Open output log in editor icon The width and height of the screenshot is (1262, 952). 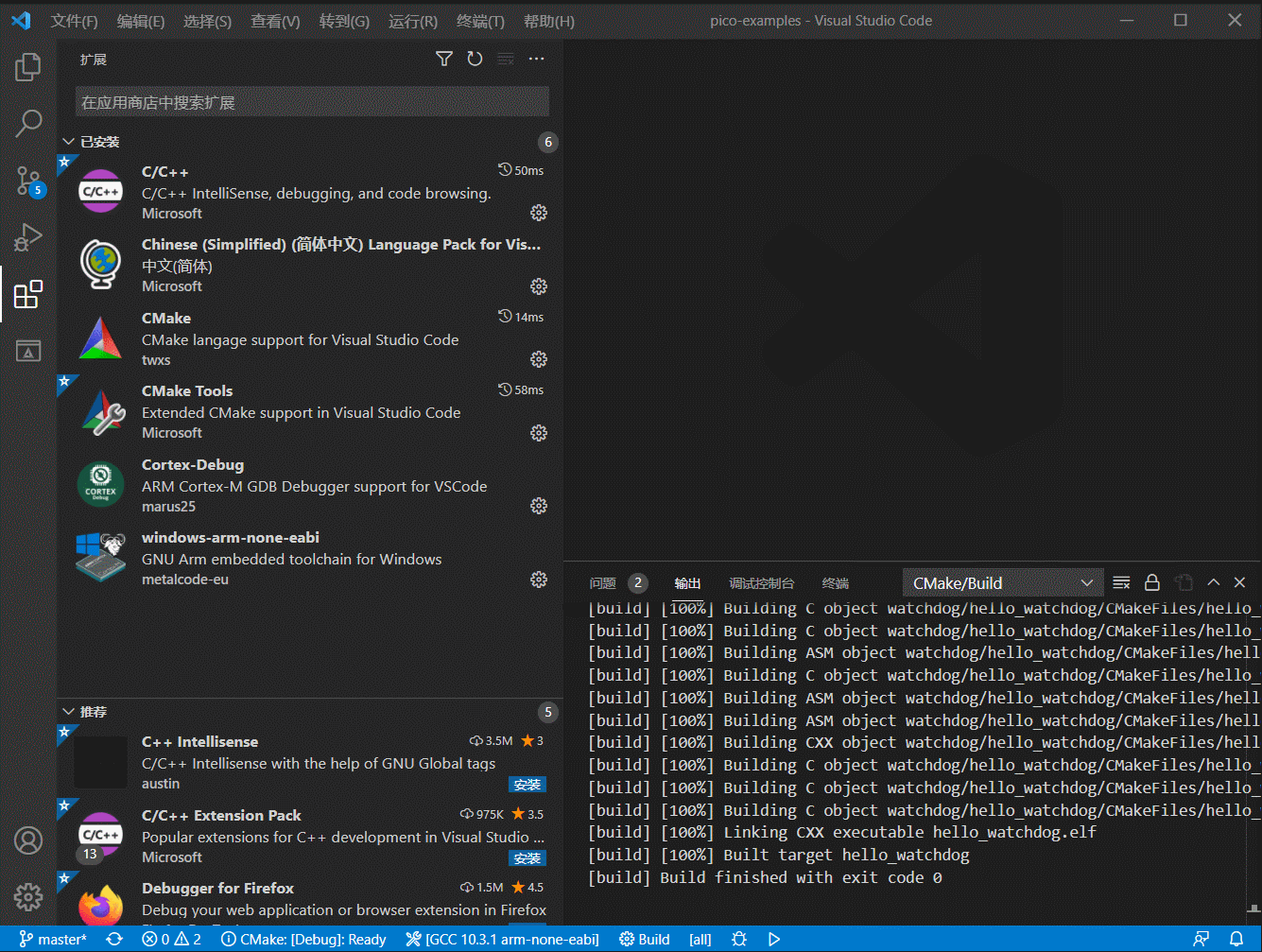click(x=1184, y=582)
